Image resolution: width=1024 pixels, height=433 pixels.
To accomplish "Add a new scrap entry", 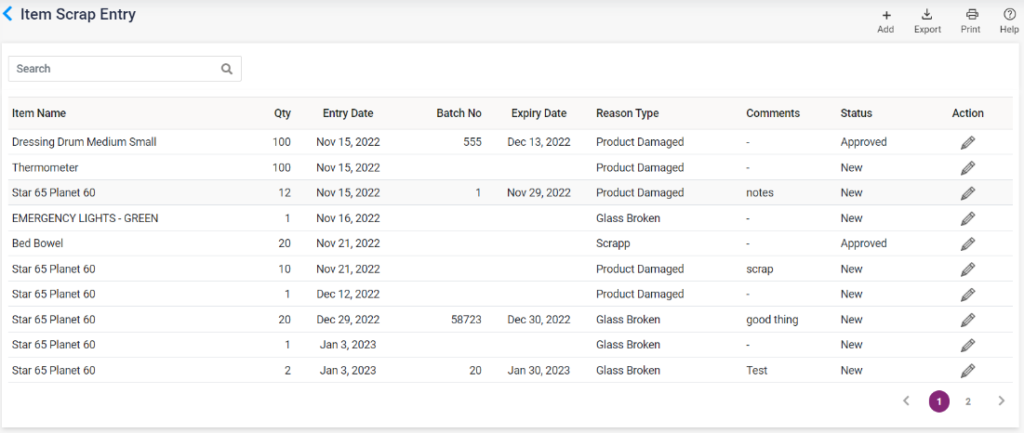I will (x=885, y=20).
